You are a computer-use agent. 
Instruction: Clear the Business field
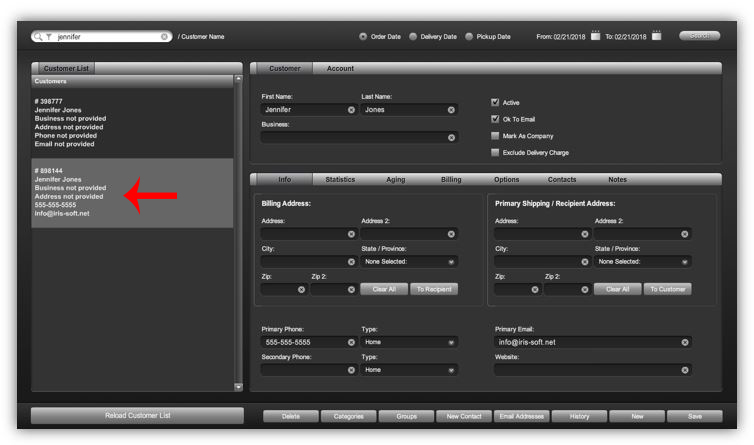tap(451, 138)
